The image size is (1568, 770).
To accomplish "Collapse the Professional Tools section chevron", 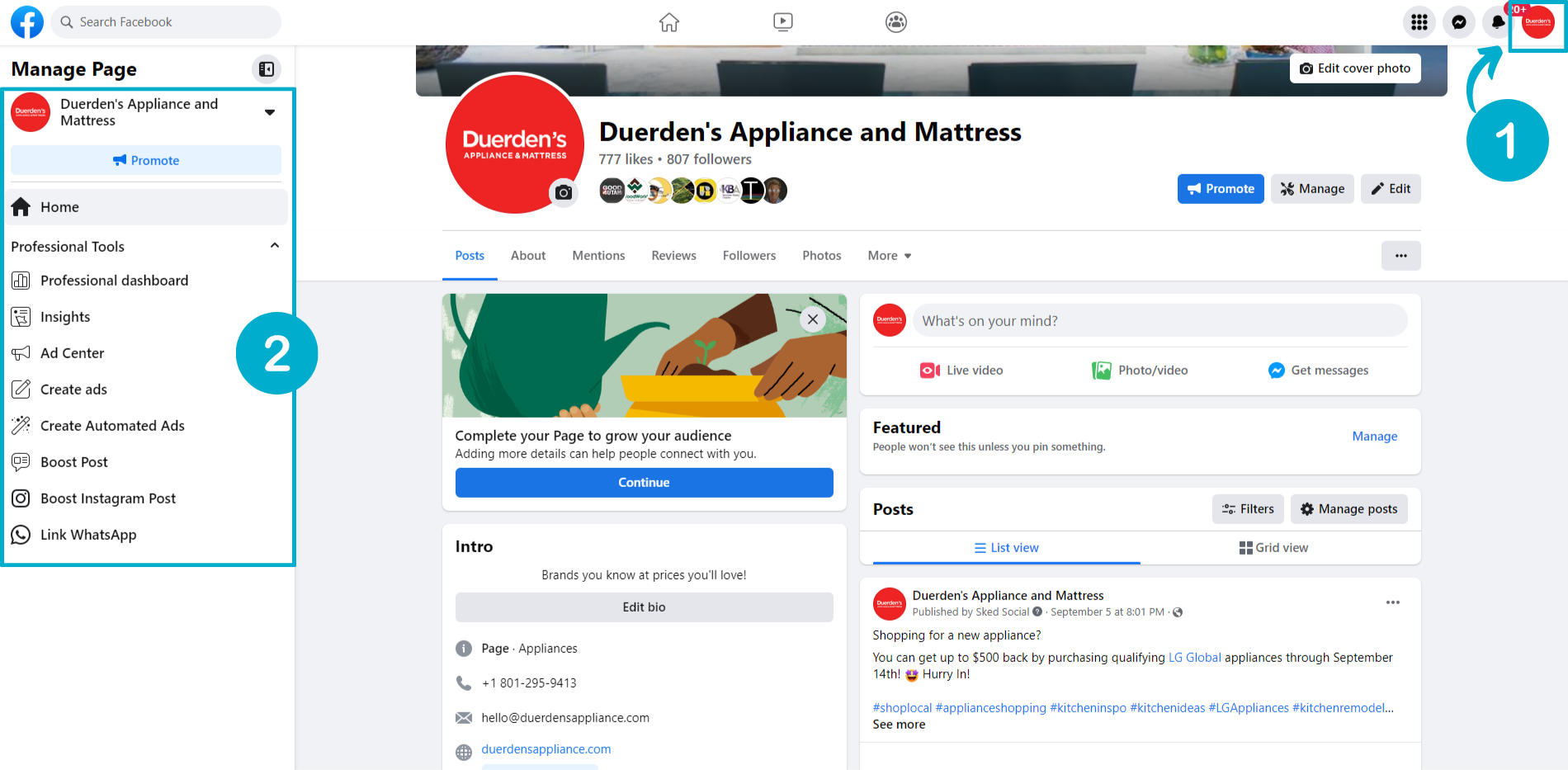I will point(275,246).
